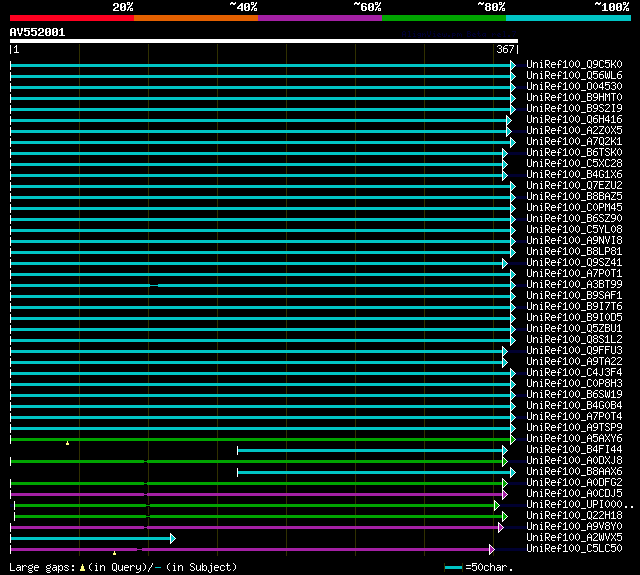Click the short cyan A2WVX5 alignment arrowhead
The image size is (640, 575).
173,539
